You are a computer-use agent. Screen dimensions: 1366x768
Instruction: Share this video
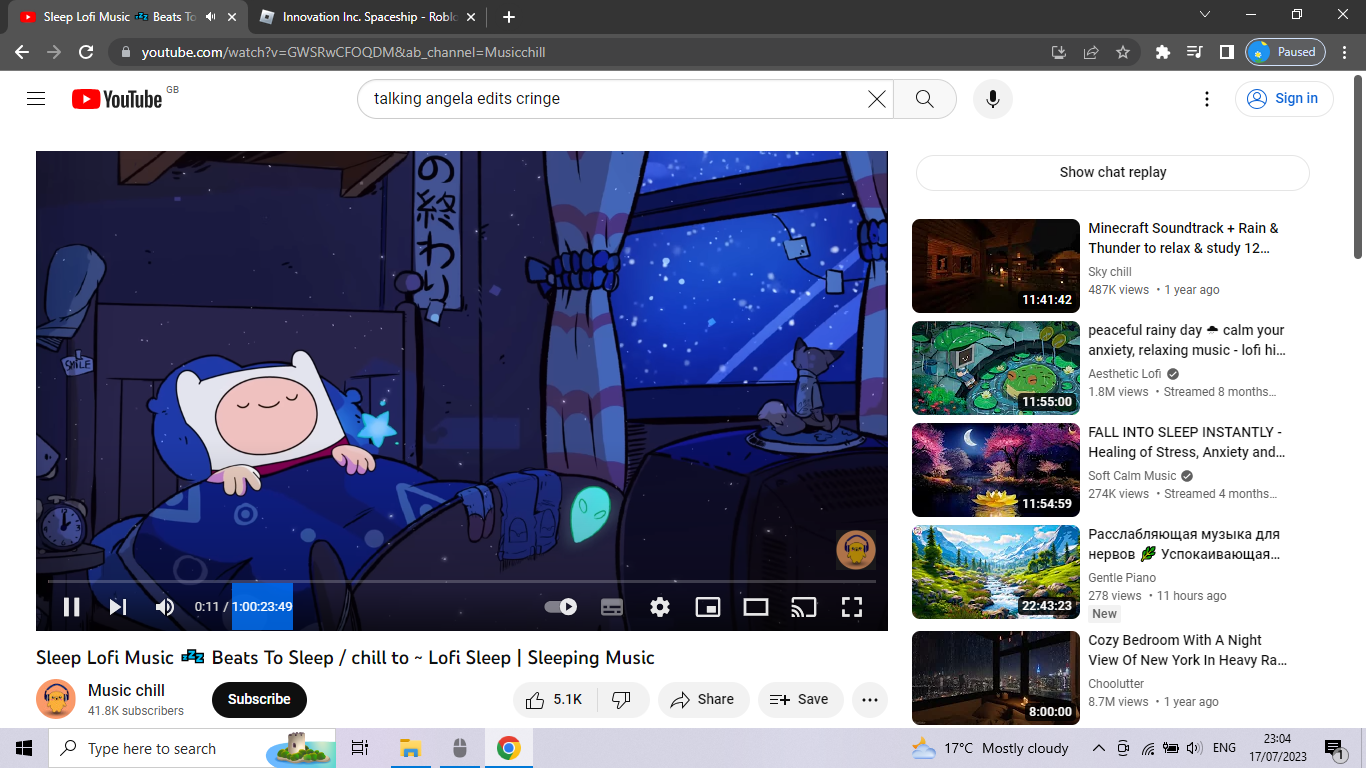(703, 699)
